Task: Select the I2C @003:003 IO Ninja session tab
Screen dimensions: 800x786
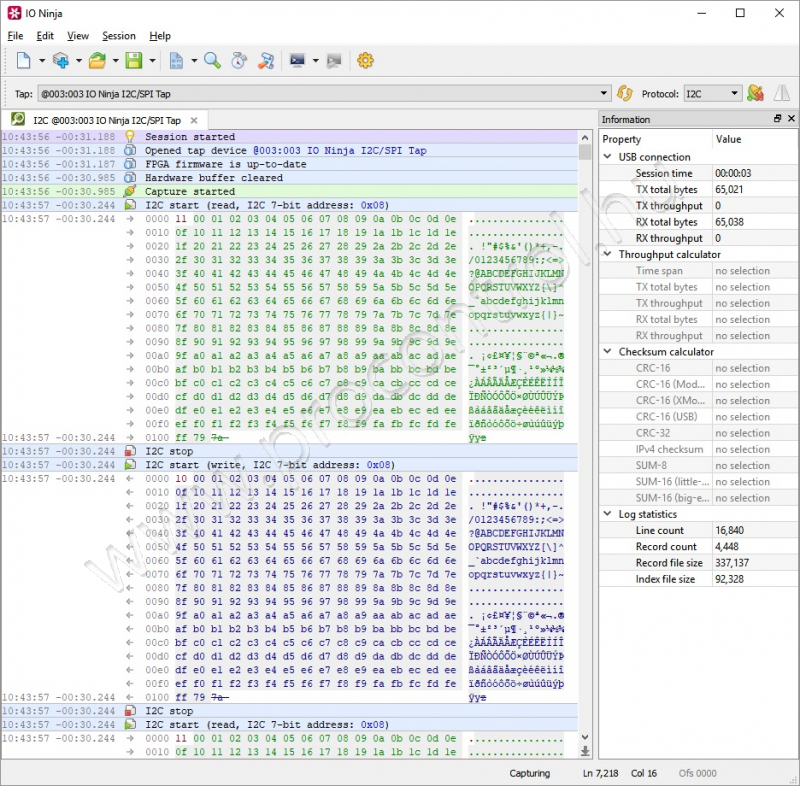Action: point(105,120)
